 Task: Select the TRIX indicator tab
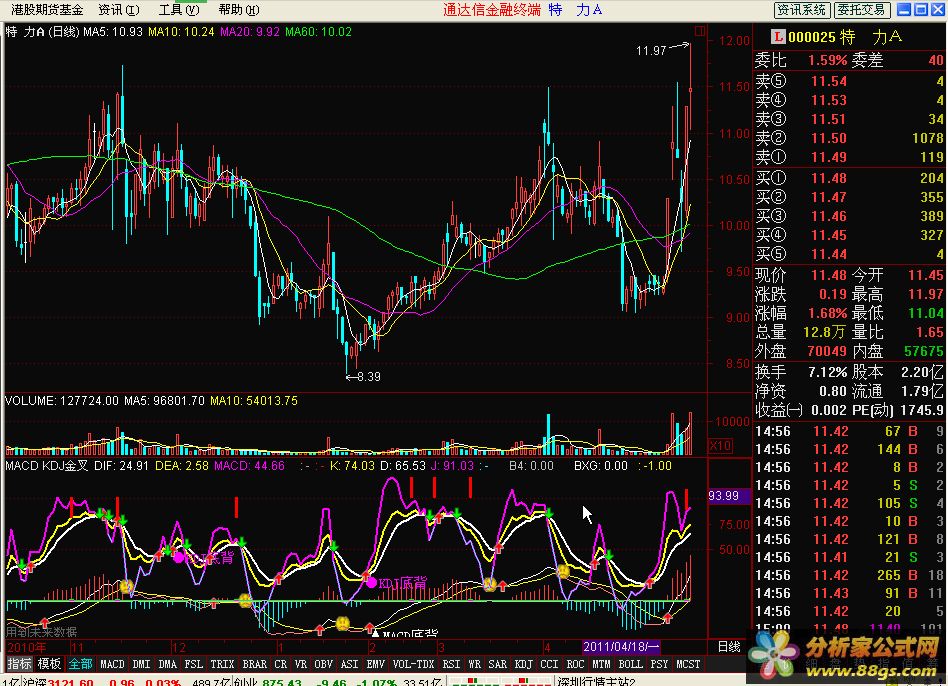222,664
